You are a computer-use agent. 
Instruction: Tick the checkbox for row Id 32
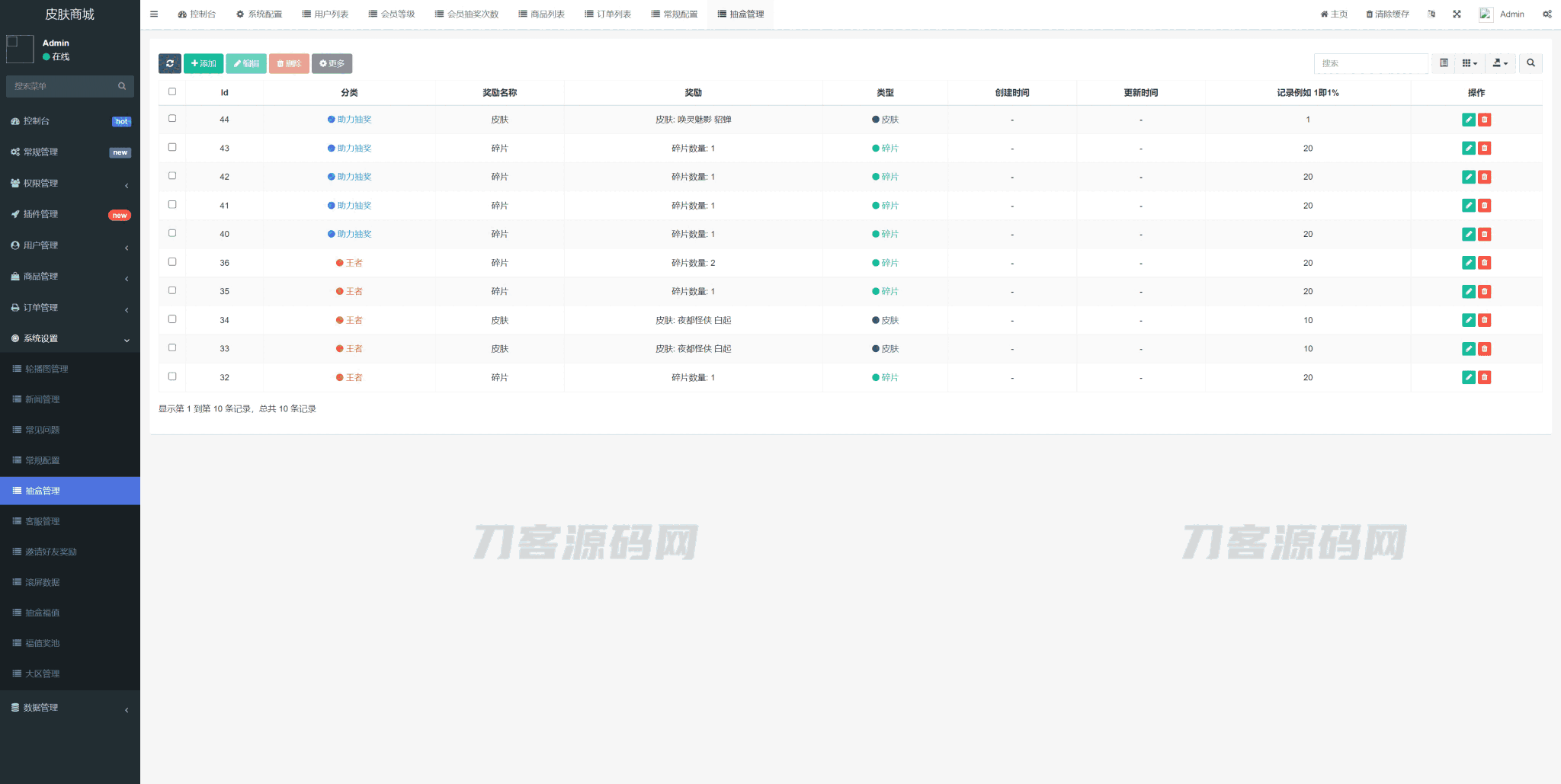tap(172, 376)
